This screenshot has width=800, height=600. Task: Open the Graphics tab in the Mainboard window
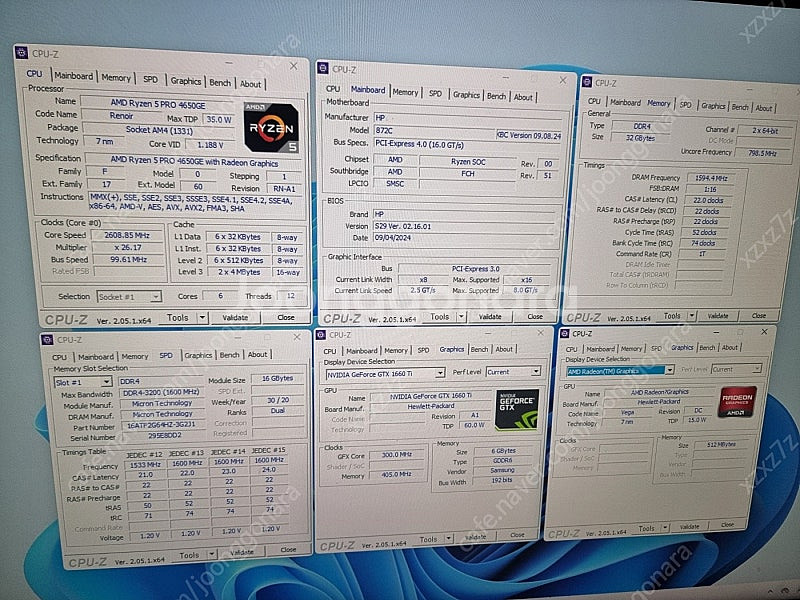click(466, 94)
